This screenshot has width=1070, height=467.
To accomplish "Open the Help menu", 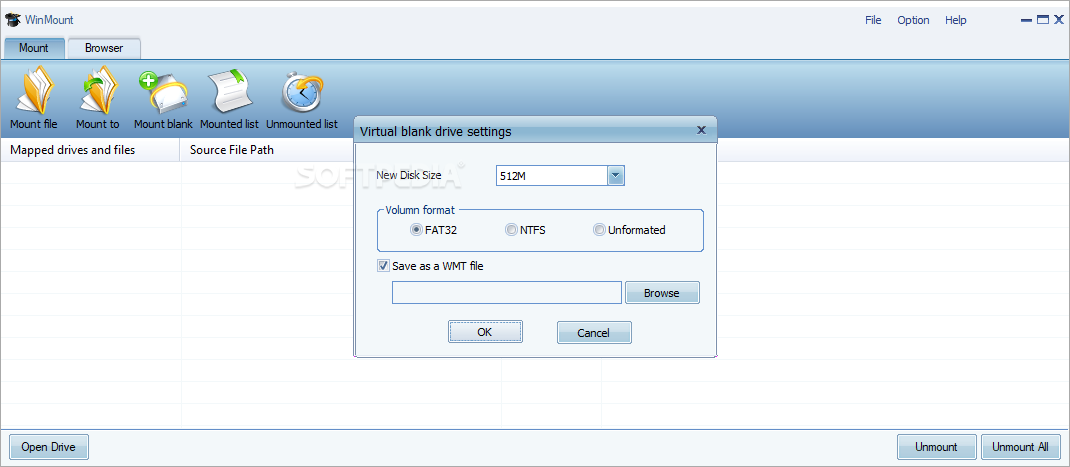I will [955, 20].
